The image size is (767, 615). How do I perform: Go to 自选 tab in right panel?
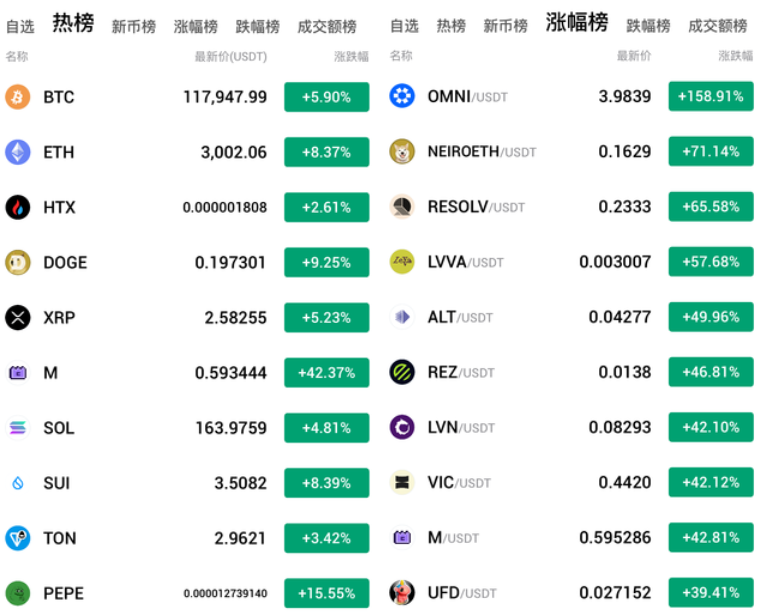[x=404, y=26]
